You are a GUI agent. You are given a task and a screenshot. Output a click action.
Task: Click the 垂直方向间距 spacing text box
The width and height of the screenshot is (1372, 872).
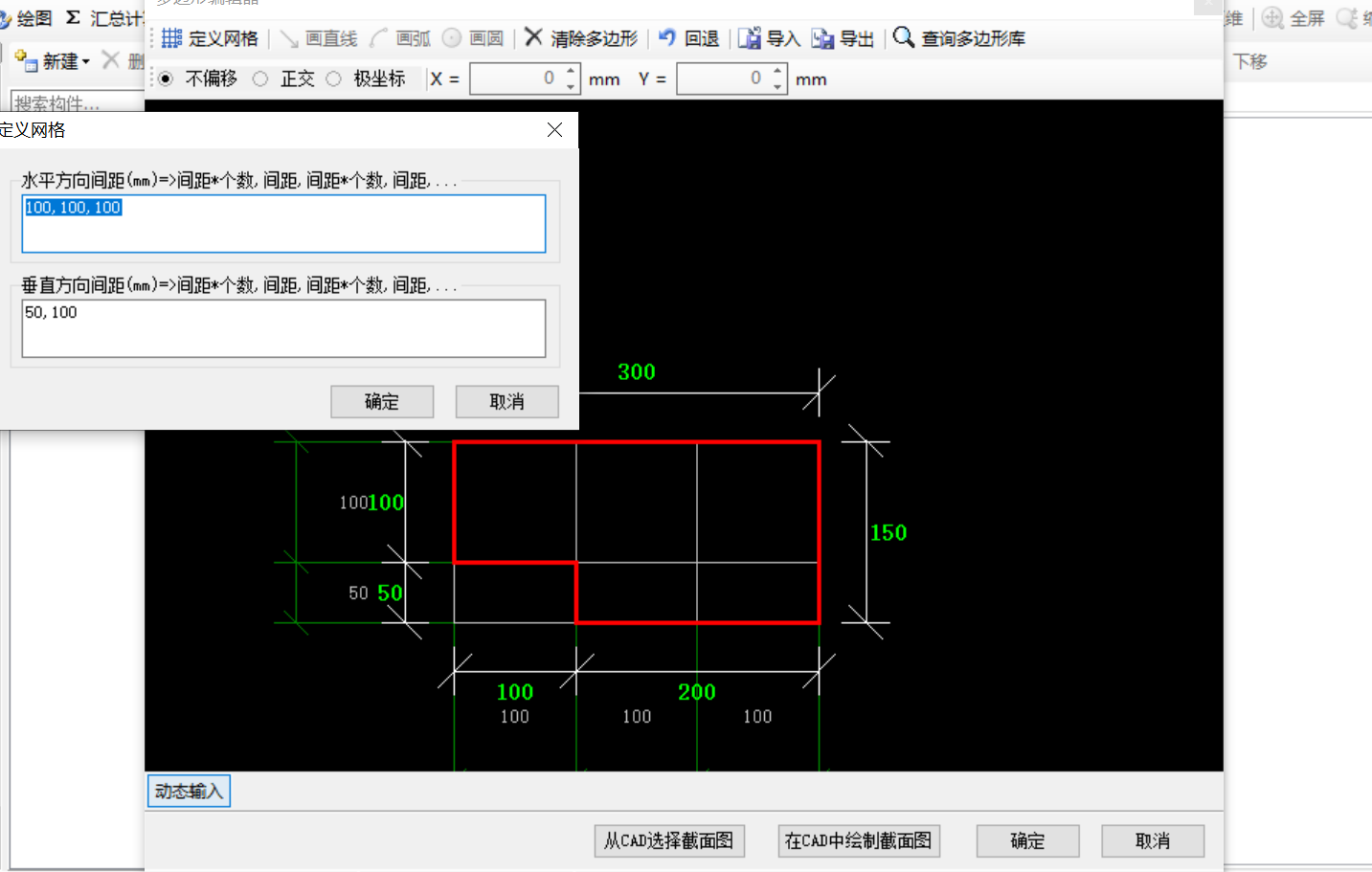click(x=283, y=328)
